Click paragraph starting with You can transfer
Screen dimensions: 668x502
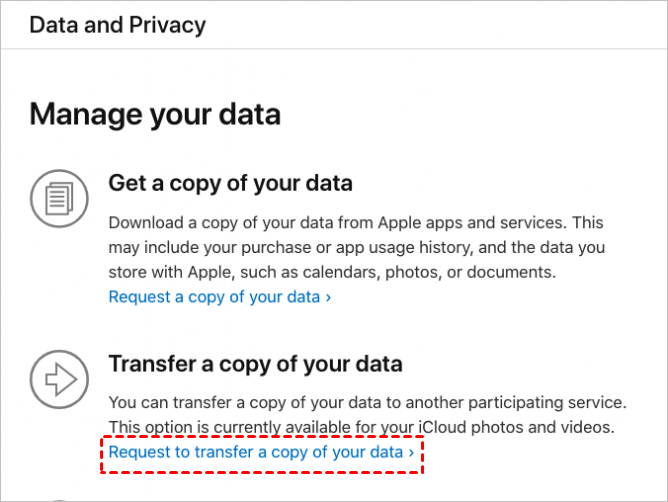click(x=367, y=415)
